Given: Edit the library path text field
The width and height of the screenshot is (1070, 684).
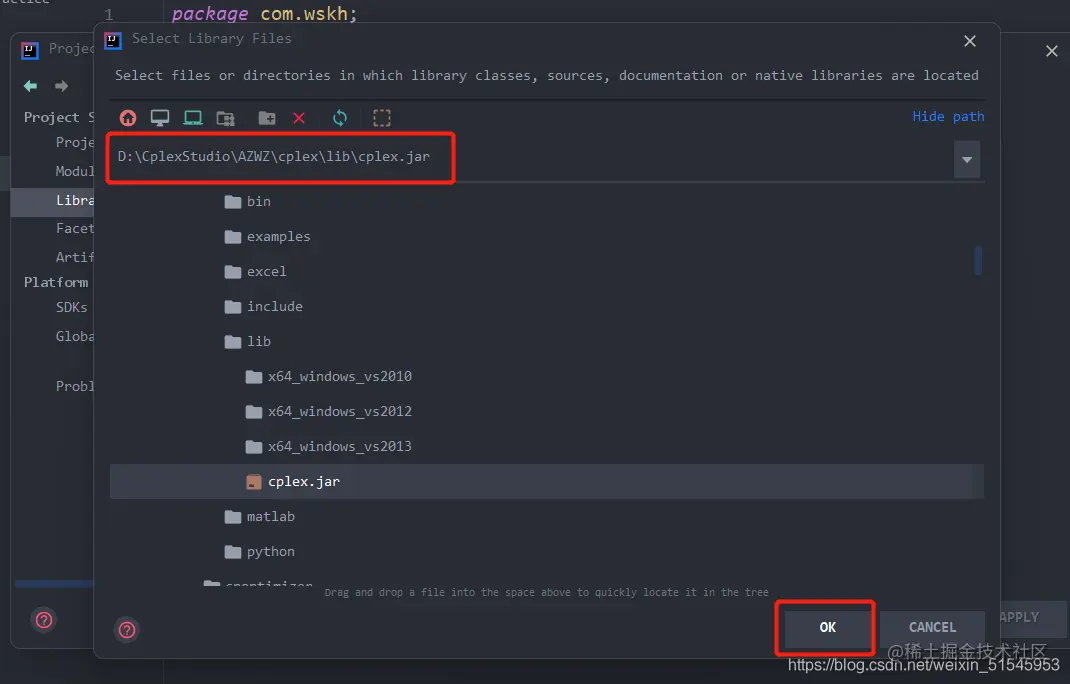Looking at the screenshot, I should click(530, 158).
